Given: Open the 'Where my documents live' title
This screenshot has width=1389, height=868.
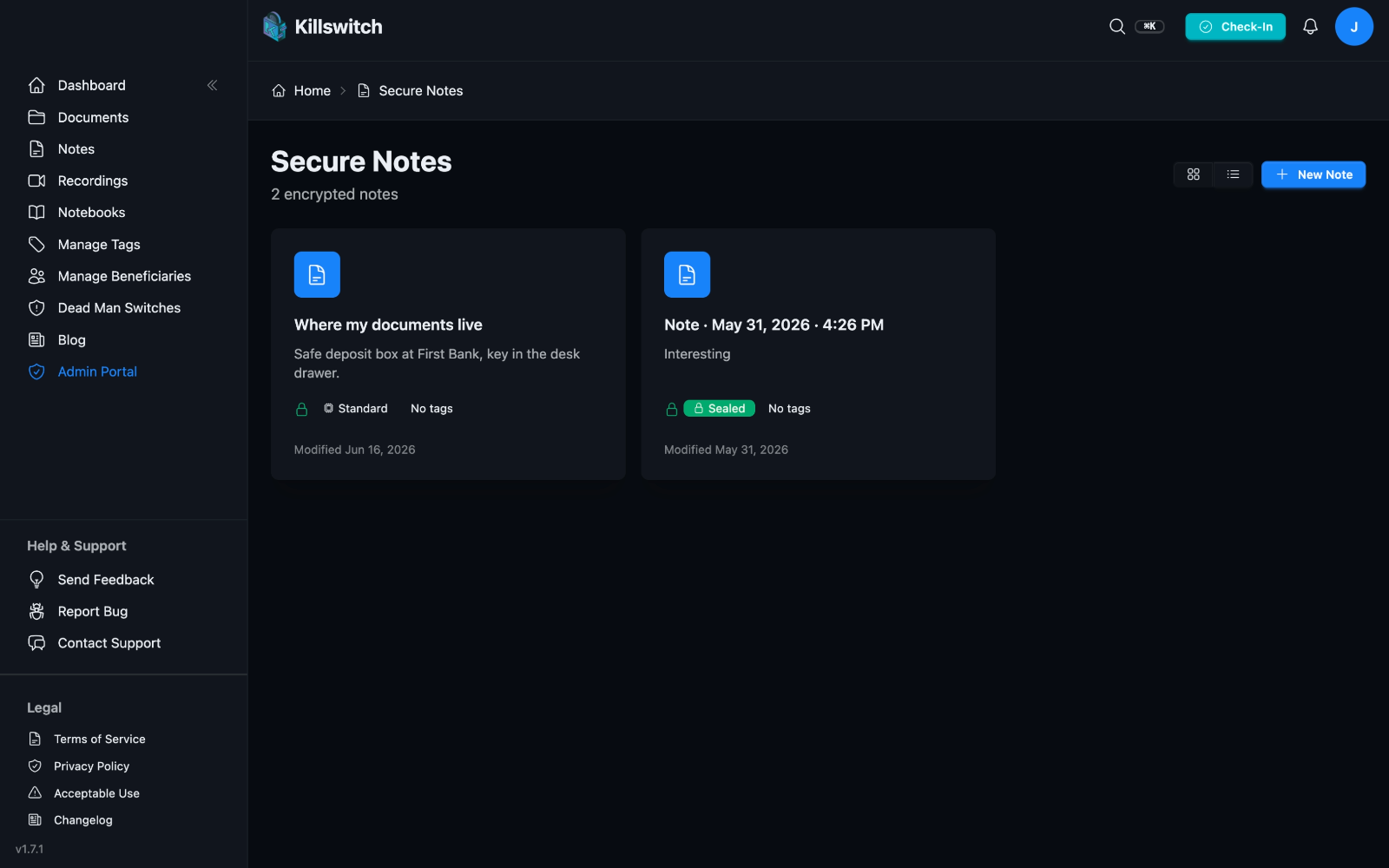Looking at the screenshot, I should 388,325.
